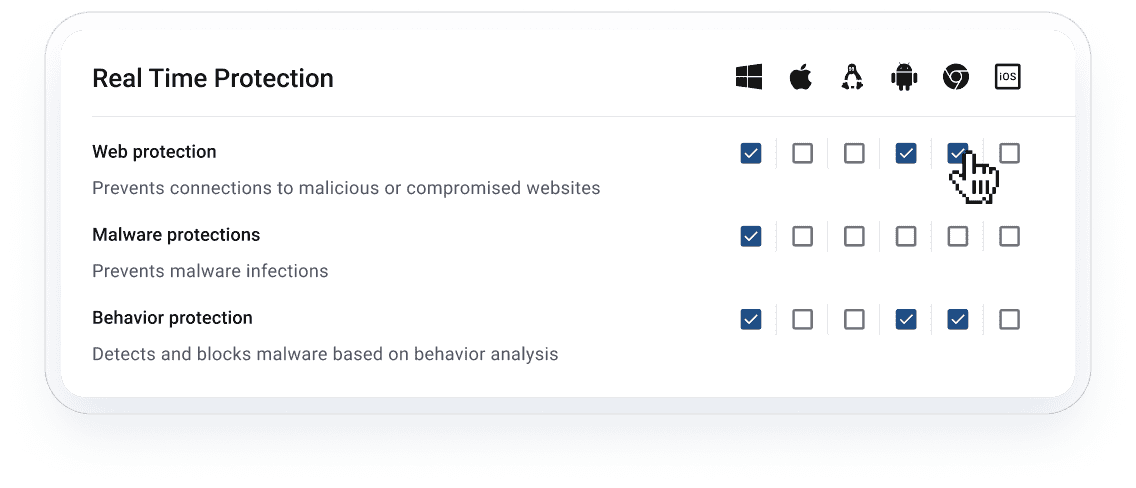This screenshot has width=1136, height=488.
Task: Click the Chrome platform icon
Action: [956, 77]
